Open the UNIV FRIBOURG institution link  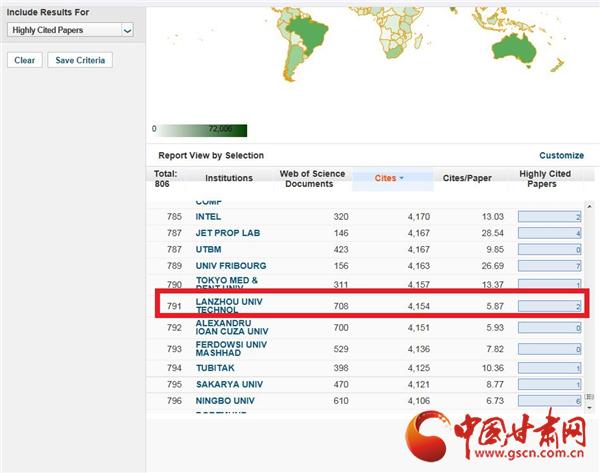click(x=229, y=265)
